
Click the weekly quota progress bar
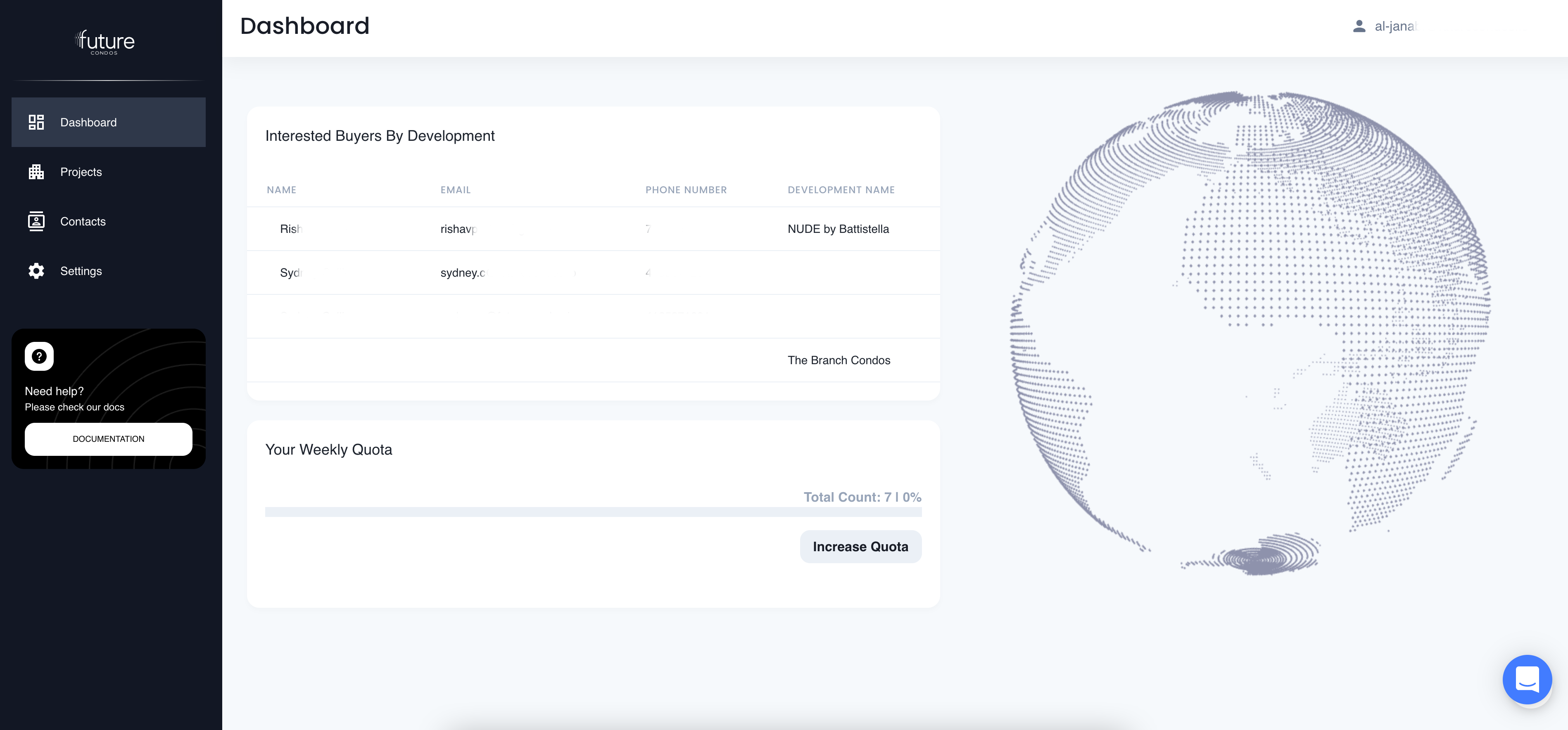[593, 512]
